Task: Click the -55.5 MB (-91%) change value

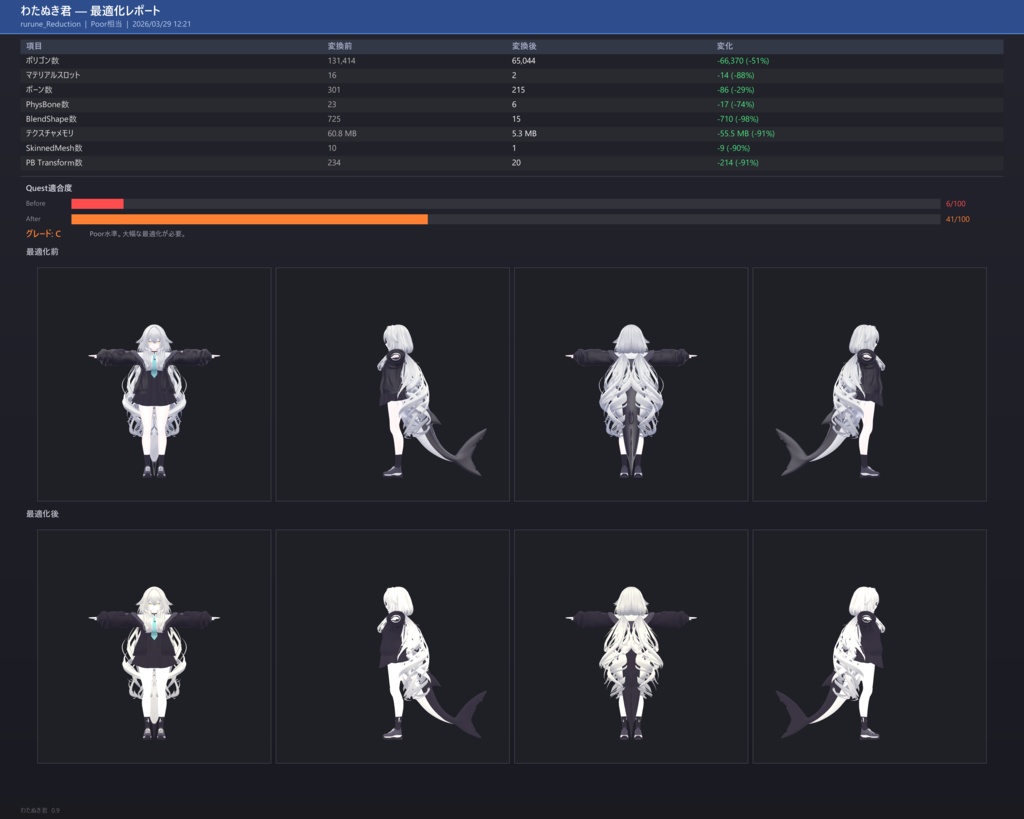Action: click(746, 133)
